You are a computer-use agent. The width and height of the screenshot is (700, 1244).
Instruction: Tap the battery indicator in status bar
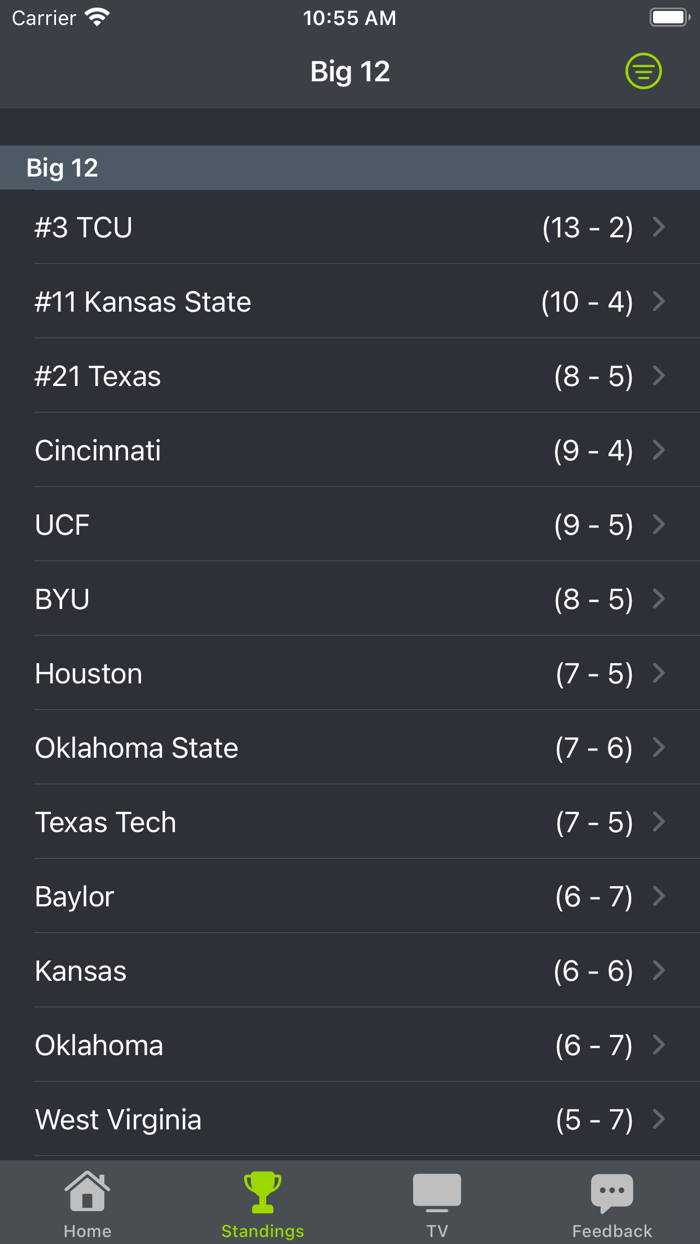point(668,16)
